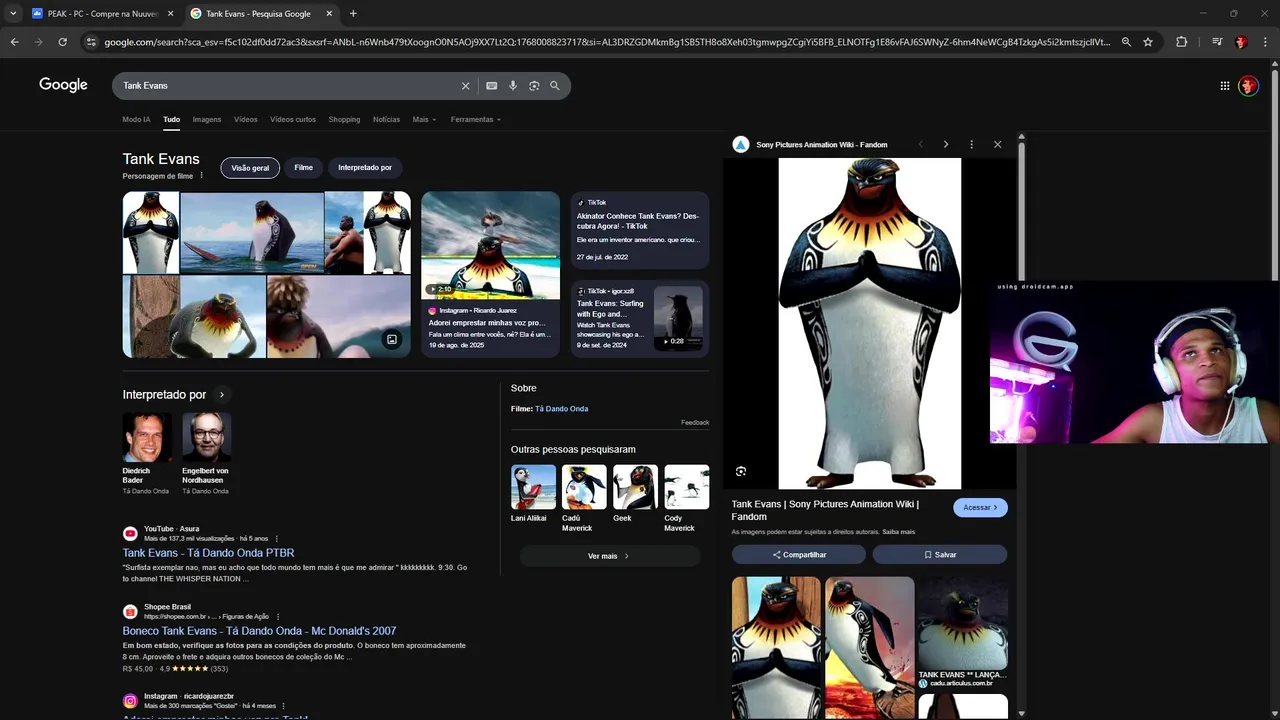The height and width of the screenshot is (720, 1280).
Task: Open the browser zoom magnifier icon
Action: coord(1126,42)
